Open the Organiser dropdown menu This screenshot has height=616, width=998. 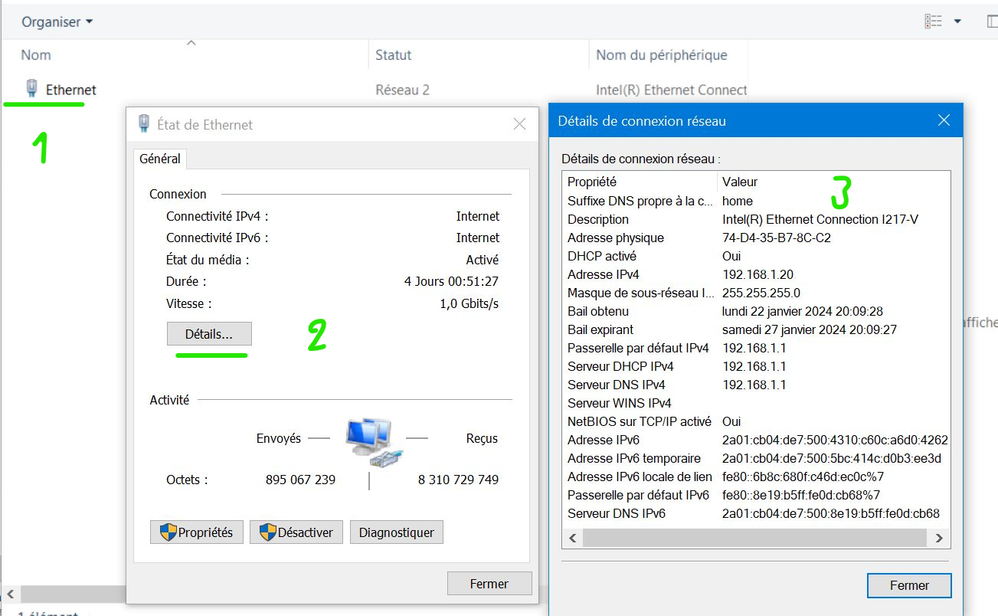tap(57, 21)
